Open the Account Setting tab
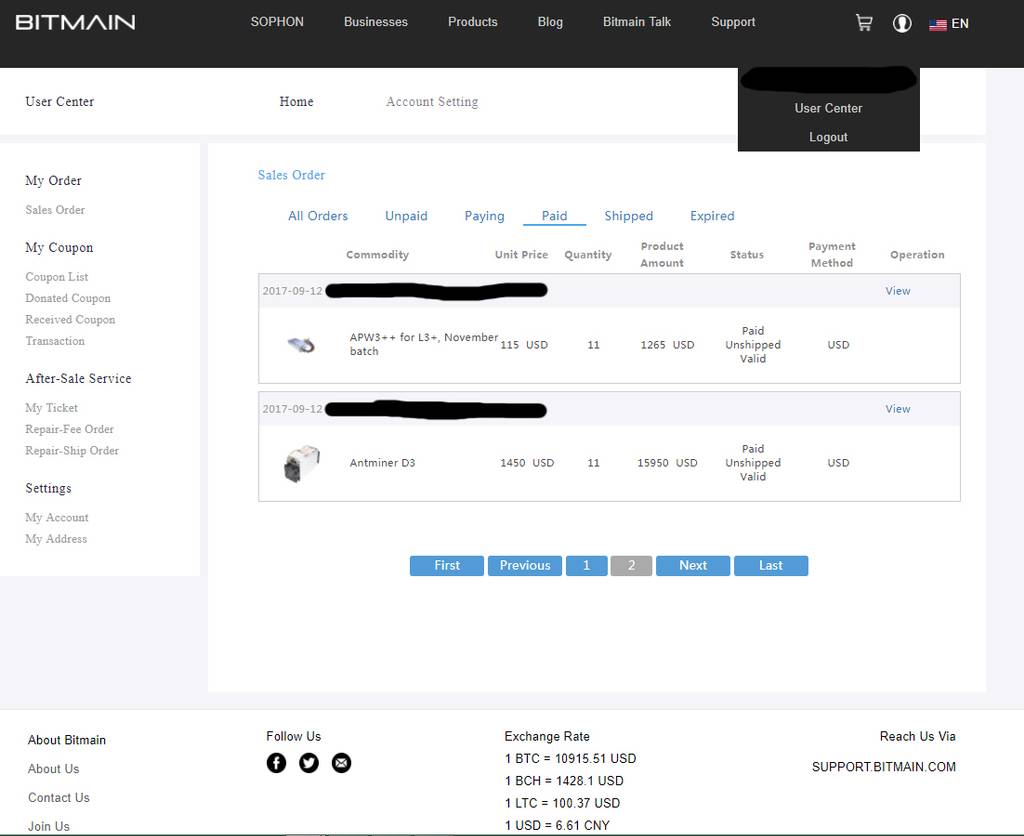The image size is (1024, 836). pyautogui.click(x=432, y=102)
